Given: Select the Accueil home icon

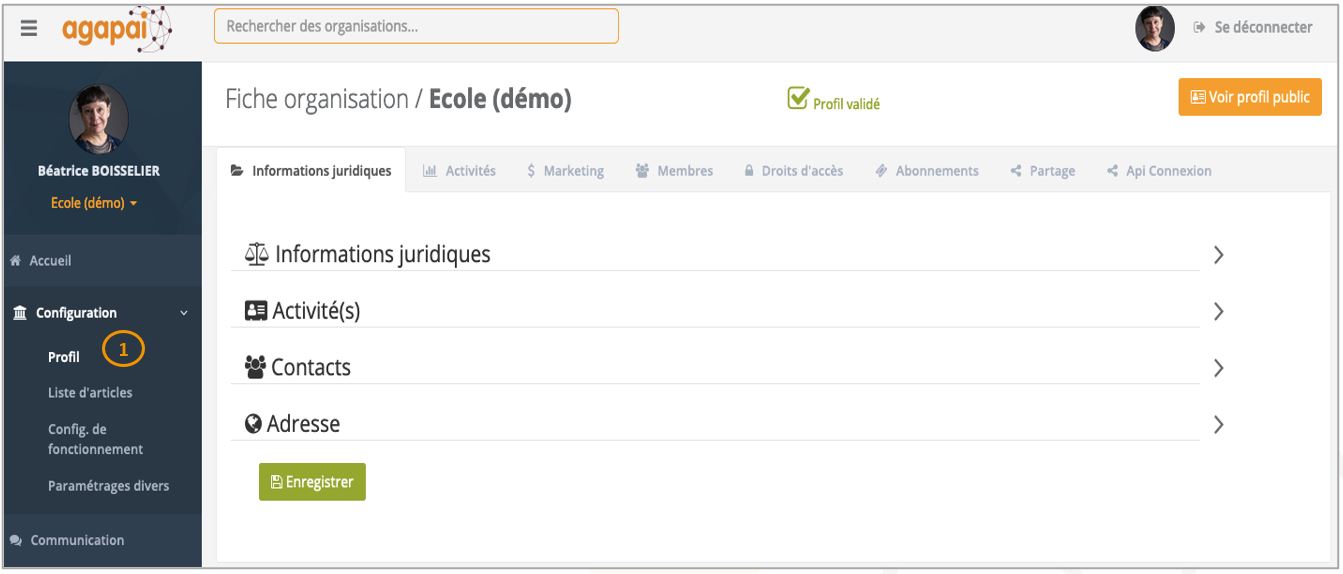Looking at the screenshot, I should pos(15,261).
